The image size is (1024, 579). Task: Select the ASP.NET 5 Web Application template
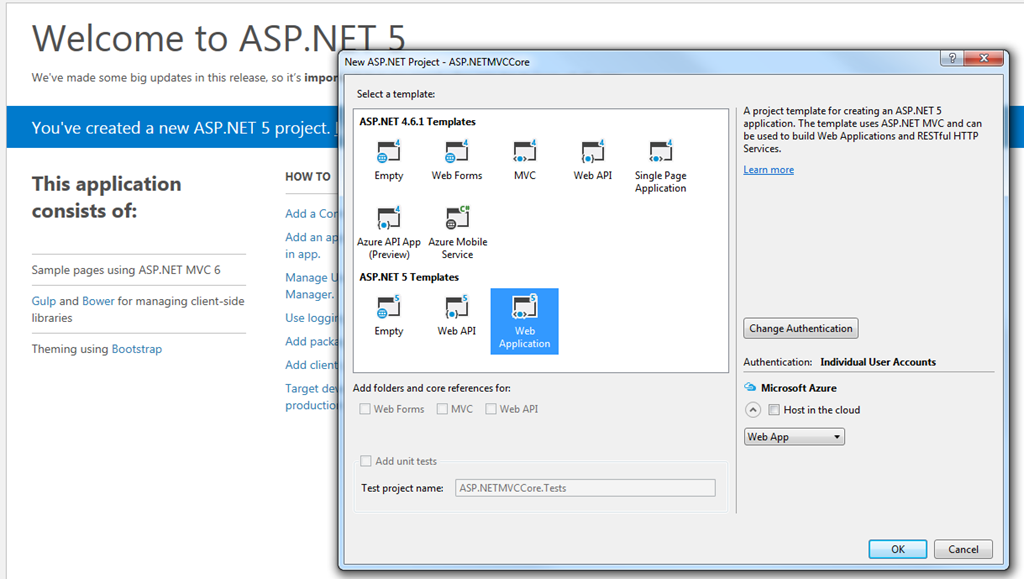[524, 321]
